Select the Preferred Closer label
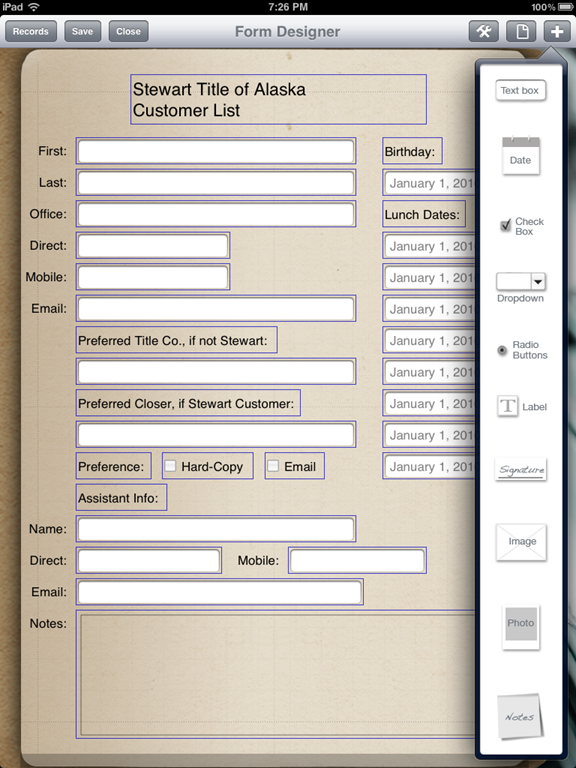The image size is (576, 768). coord(188,403)
